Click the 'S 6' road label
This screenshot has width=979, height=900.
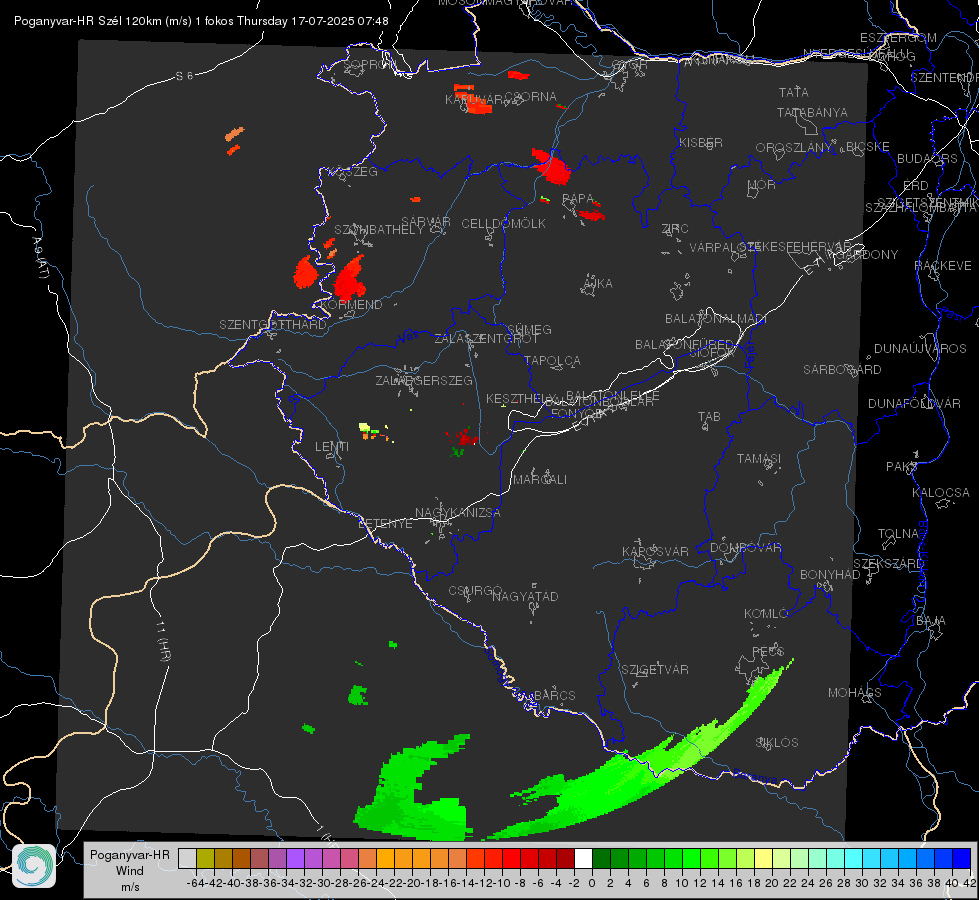(x=185, y=76)
